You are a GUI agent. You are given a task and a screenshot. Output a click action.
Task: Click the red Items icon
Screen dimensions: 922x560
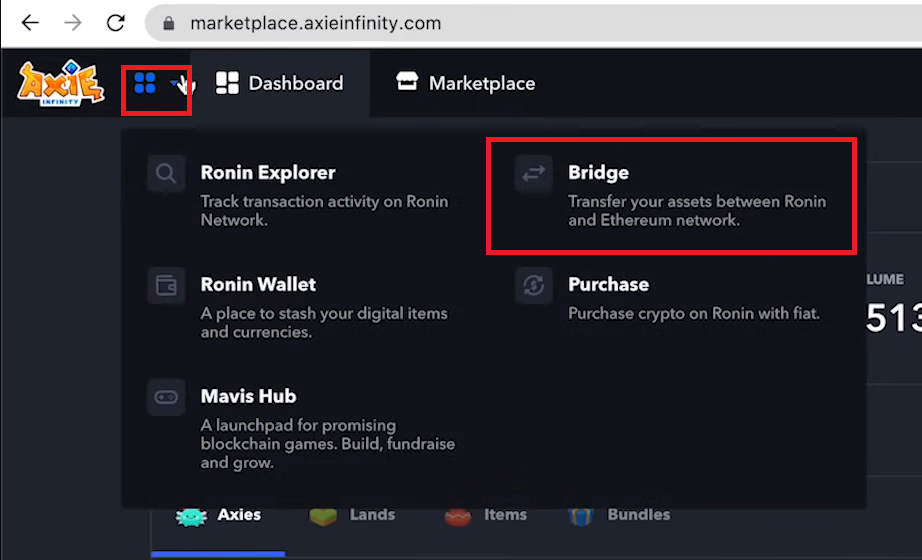[x=457, y=516]
